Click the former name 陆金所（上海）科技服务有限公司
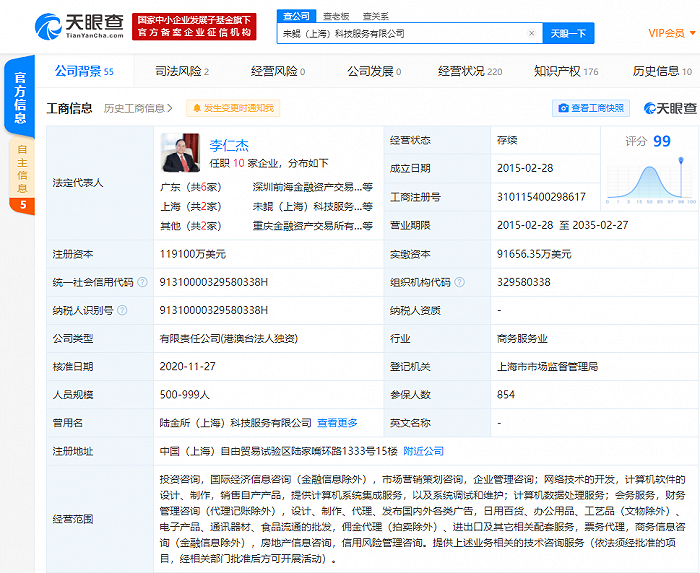 pos(235,423)
